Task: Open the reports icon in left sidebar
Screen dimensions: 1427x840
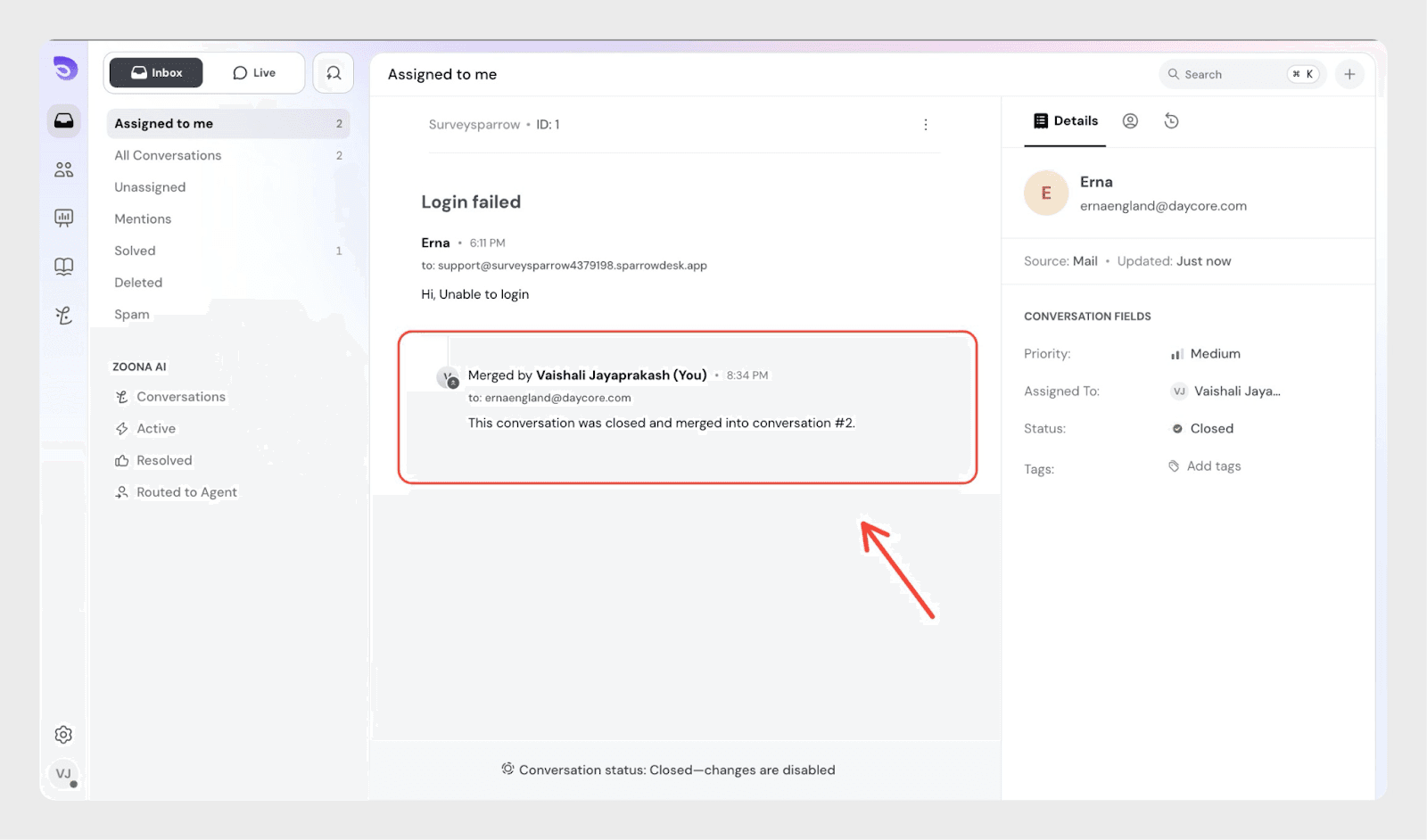Action: pos(63,218)
